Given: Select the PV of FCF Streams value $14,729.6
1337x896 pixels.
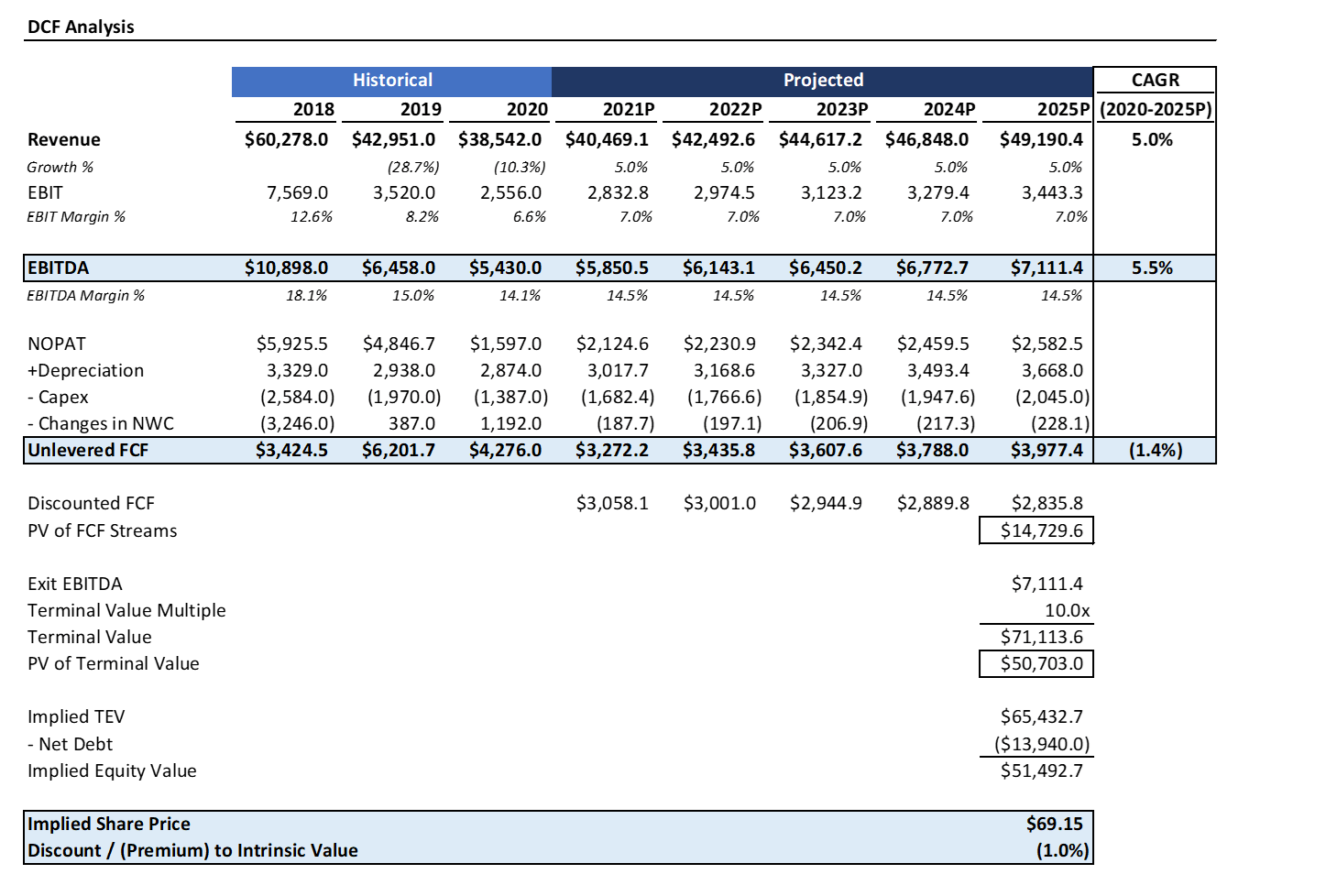Looking at the screenshot, I should click(x=1036, y=530).
